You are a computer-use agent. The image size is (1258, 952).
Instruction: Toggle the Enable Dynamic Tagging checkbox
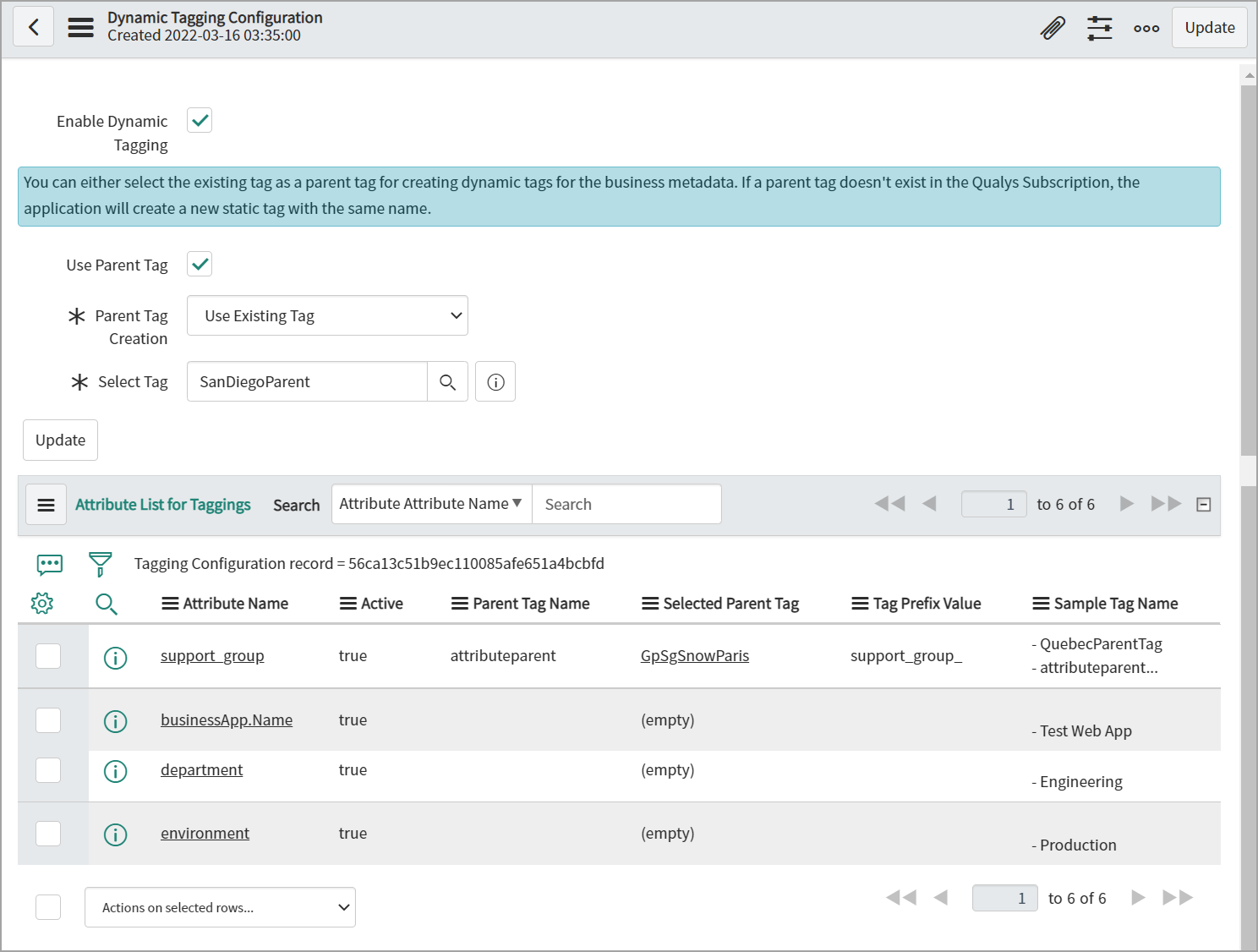coord(200,121)
